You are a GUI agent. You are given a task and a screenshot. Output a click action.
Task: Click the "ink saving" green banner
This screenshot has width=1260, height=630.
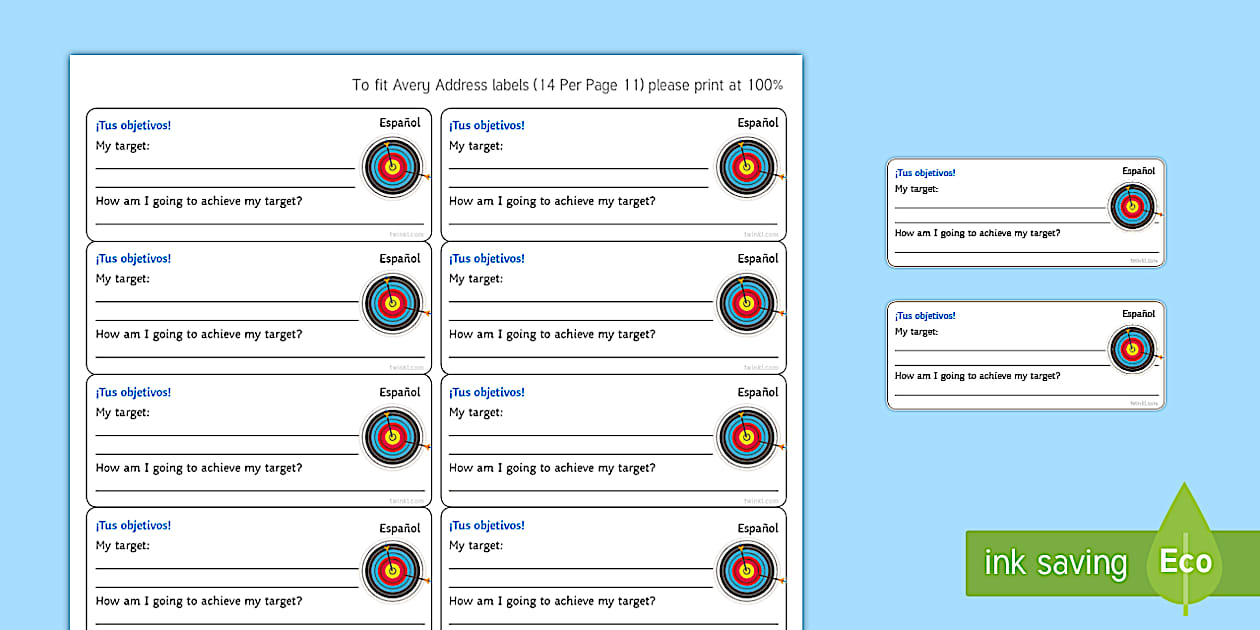point(1054,563)
